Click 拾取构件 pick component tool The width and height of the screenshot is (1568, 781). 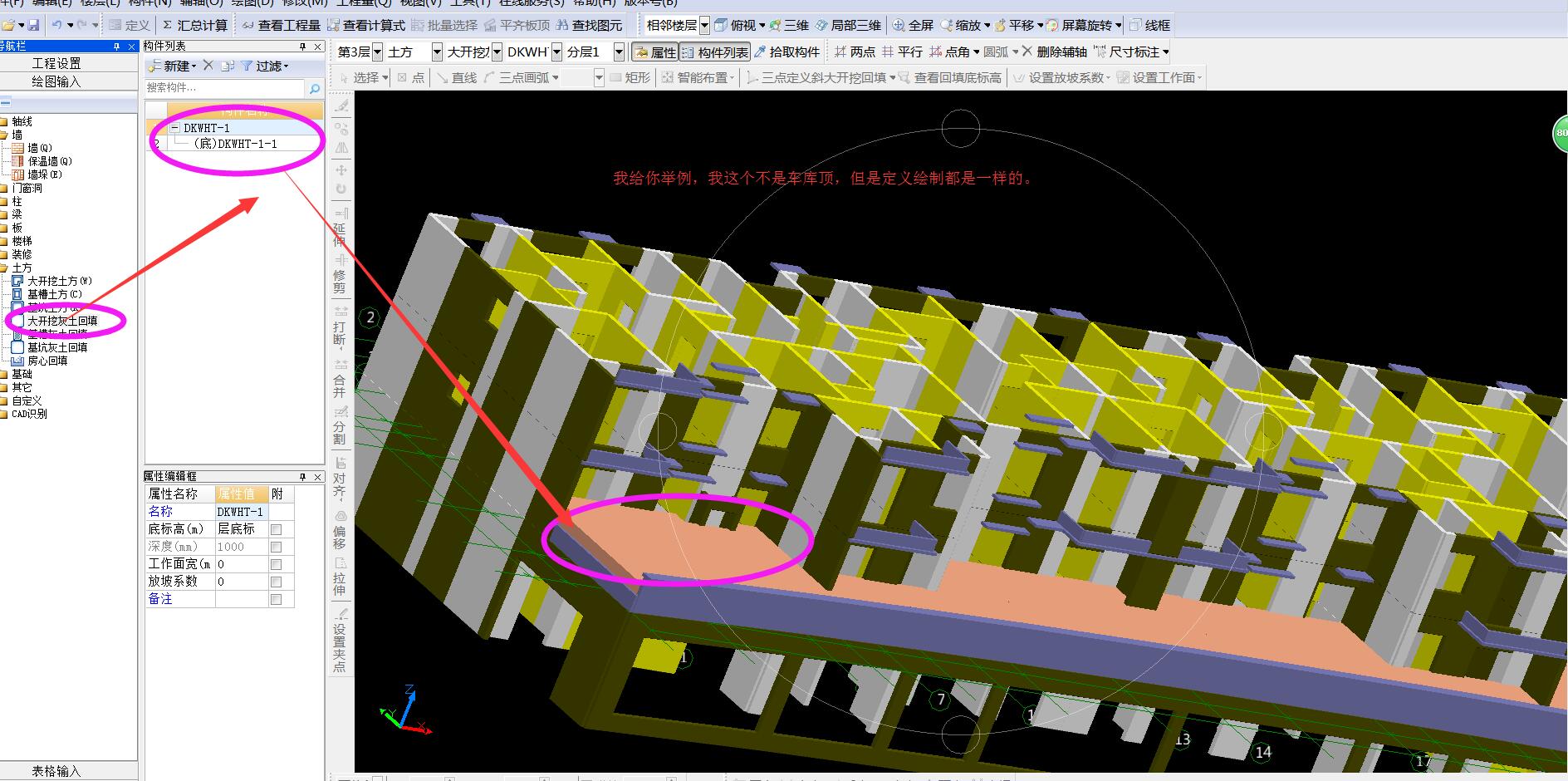click(787, 52)
